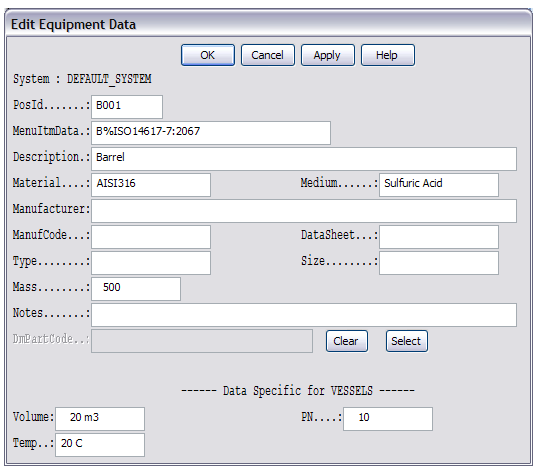
Task: Cancel the equipment data edit
Action: pos(268,55)
